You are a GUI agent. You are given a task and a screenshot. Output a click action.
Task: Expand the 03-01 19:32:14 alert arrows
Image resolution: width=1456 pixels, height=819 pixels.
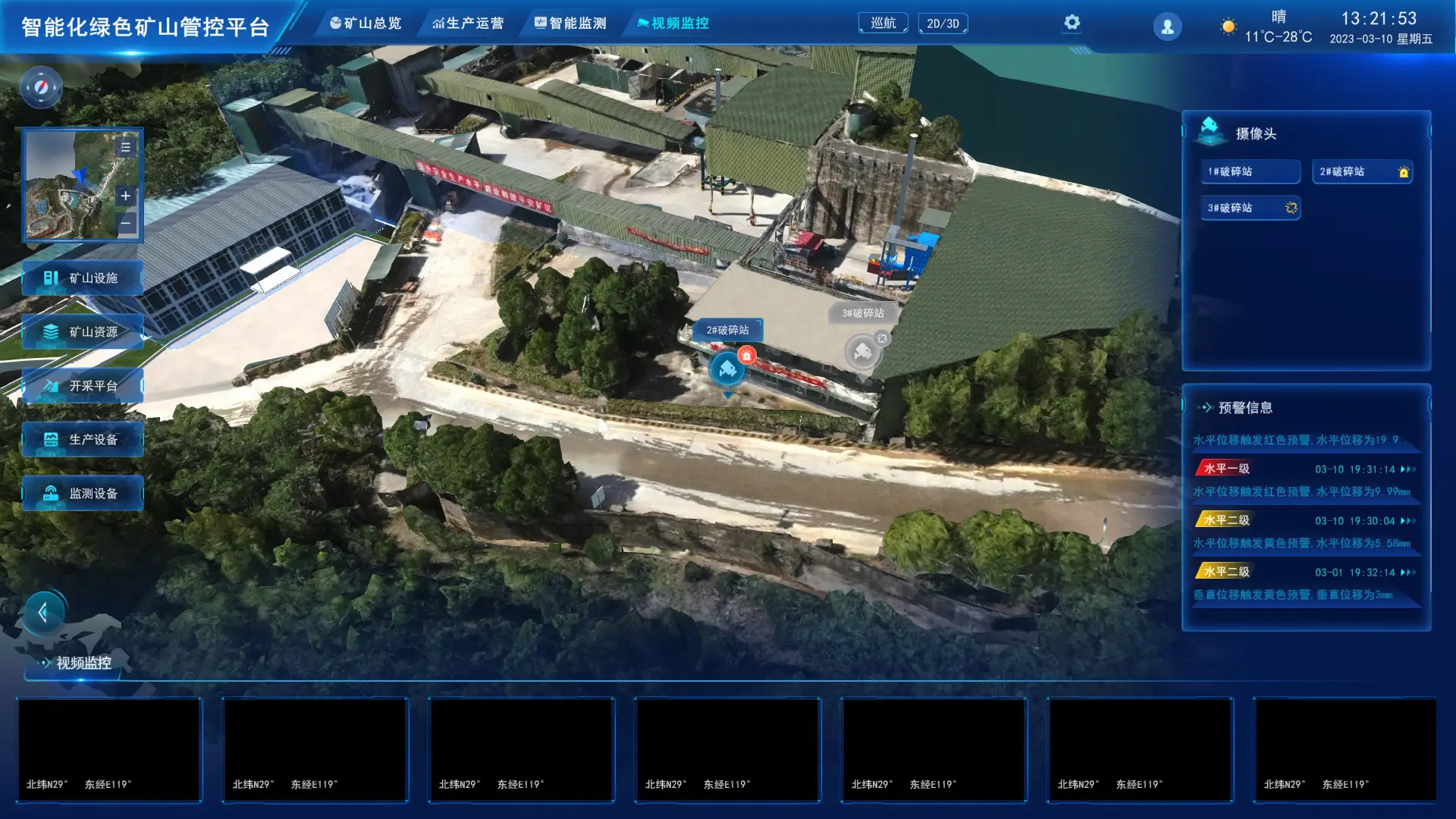point(1408,573)
